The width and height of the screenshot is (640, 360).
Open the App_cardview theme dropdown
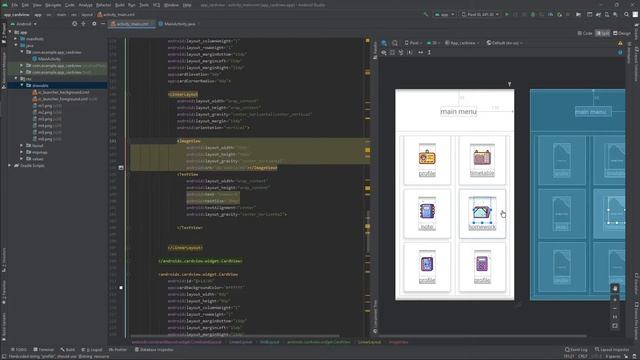coord(462,42)
